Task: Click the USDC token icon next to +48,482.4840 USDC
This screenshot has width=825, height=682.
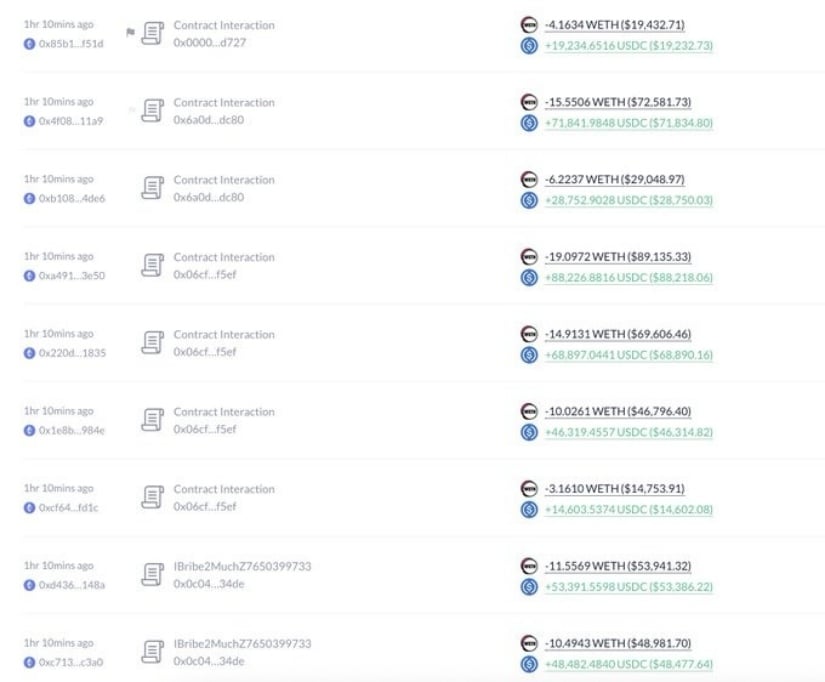Action: 529,664
